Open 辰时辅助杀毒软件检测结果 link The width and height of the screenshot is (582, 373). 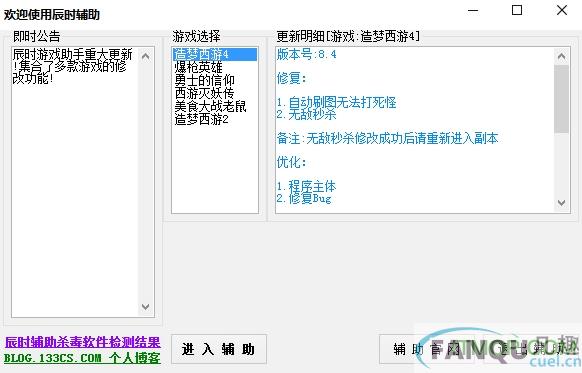[x=82, y=342]
